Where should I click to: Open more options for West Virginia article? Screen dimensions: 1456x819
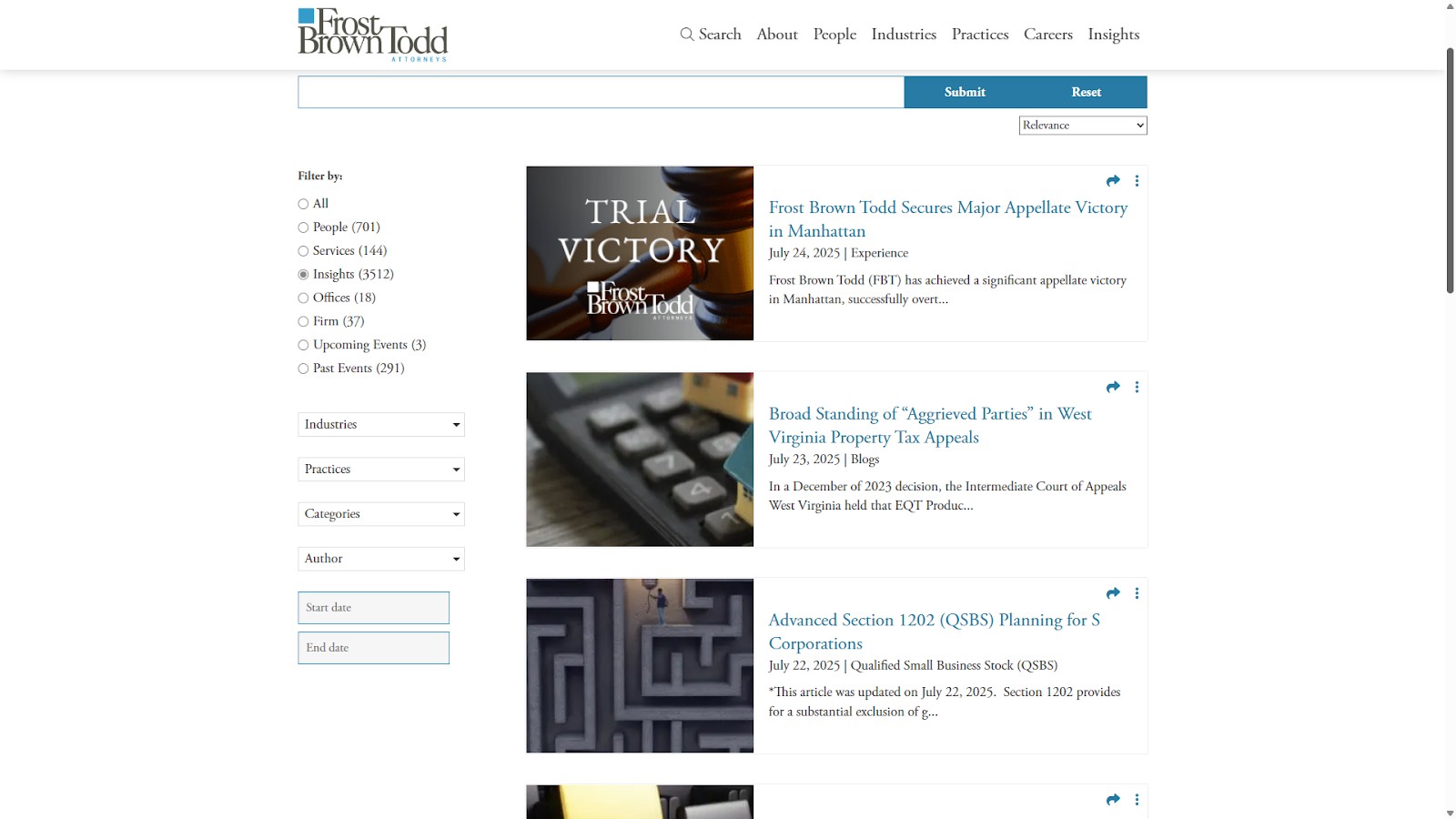[1137, 388]
